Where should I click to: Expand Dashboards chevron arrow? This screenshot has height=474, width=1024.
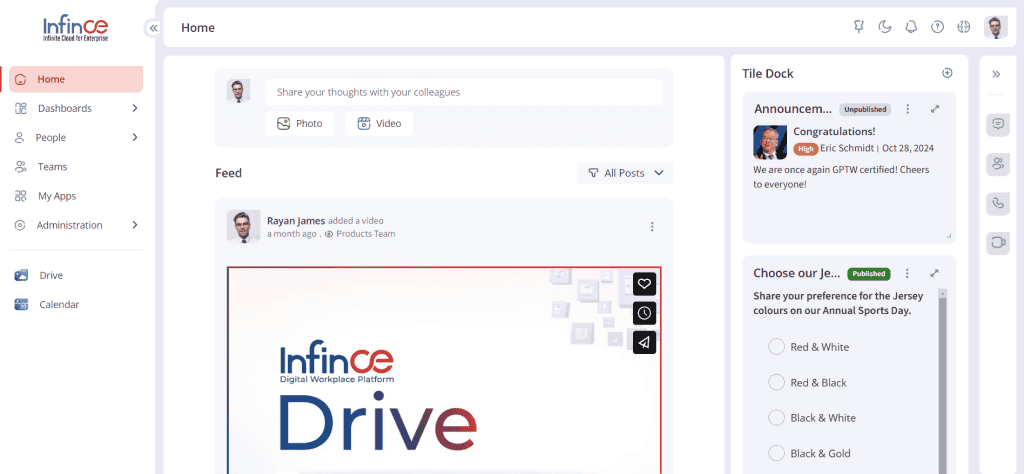tap(135, 108)
